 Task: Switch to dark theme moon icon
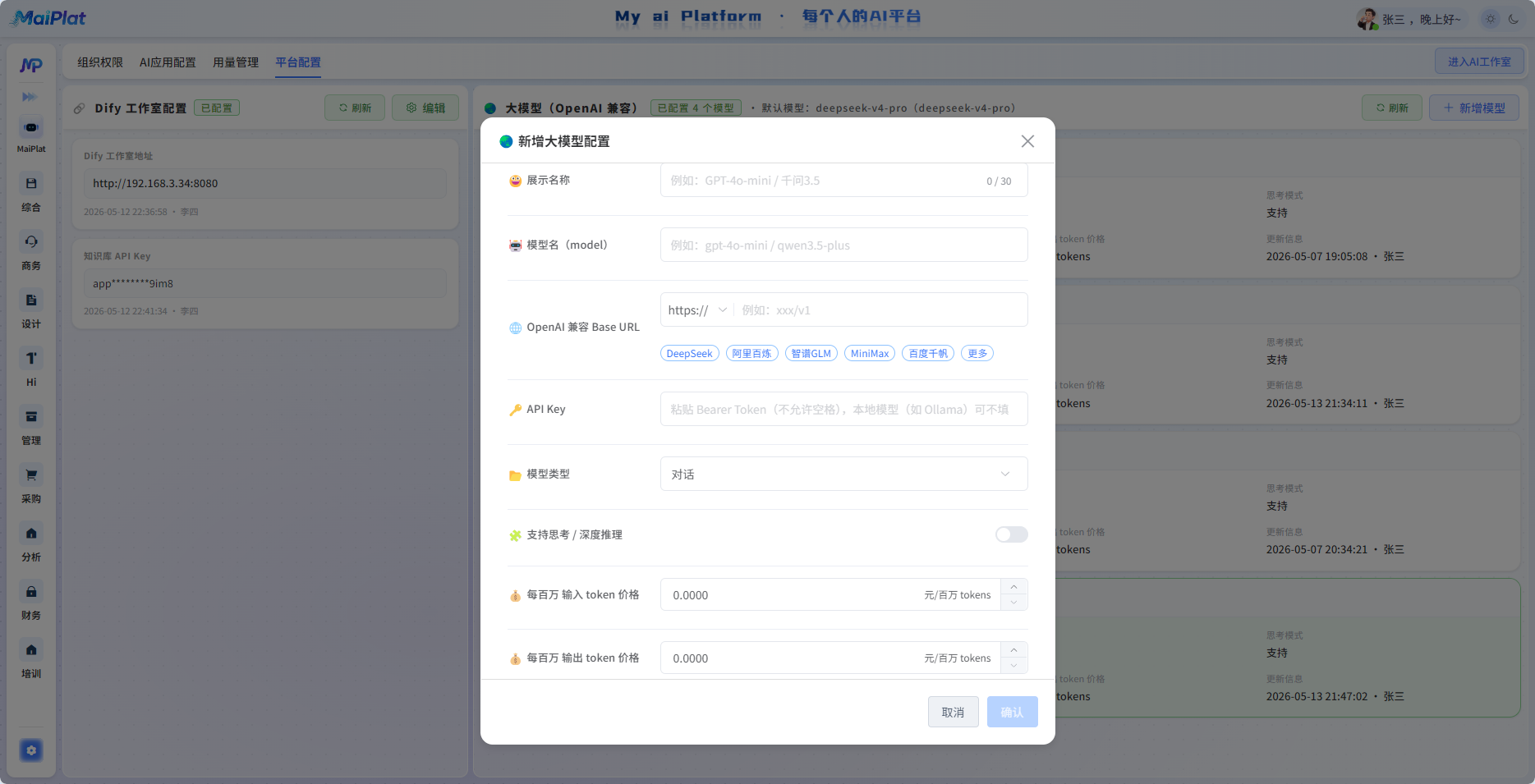[1514, 19]
